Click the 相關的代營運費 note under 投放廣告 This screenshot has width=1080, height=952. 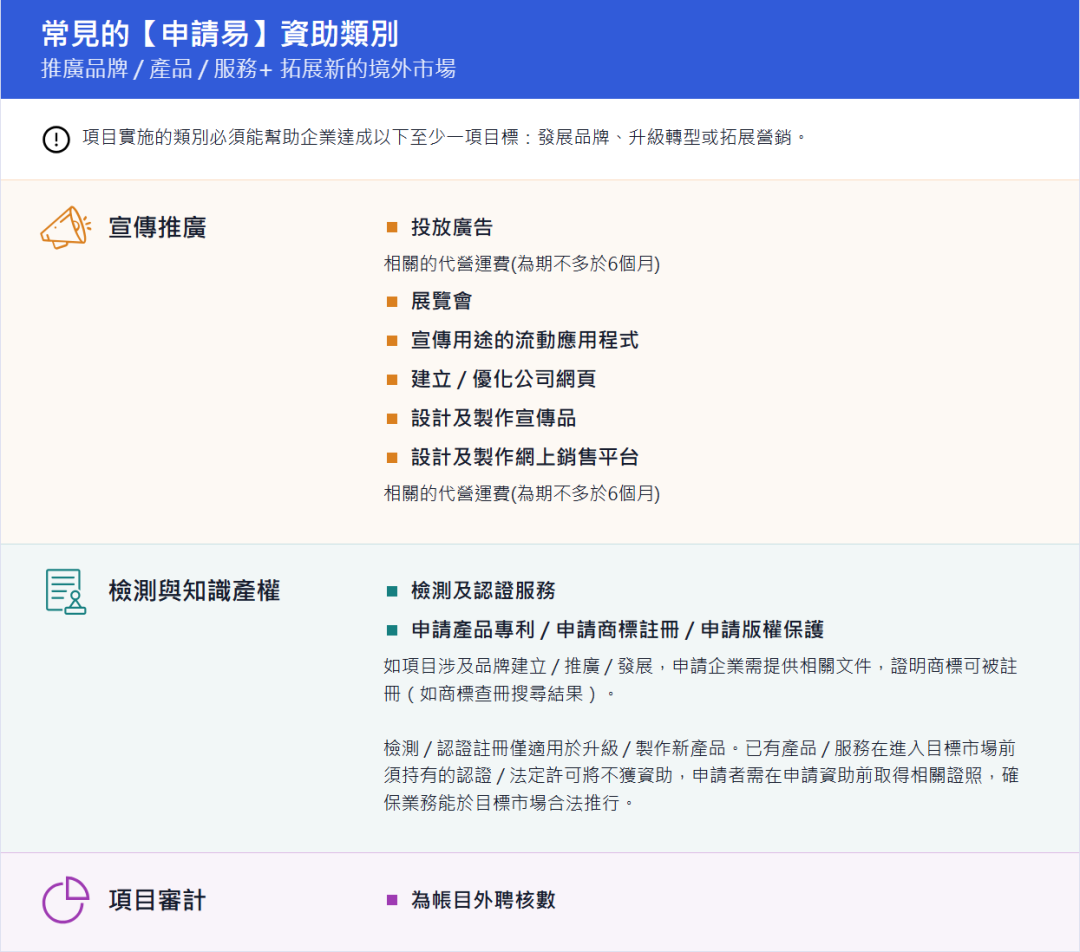coord(522,264)
